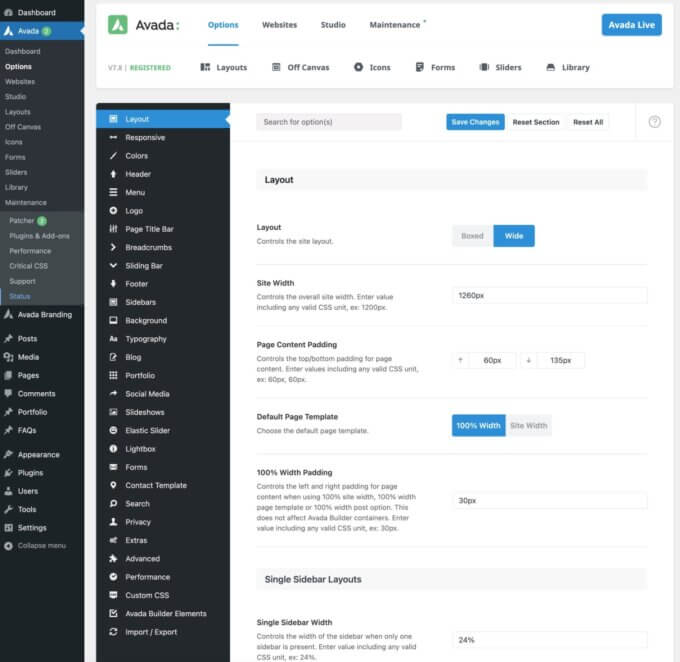Click the Colors brush icon
Viewport: 680px width, 662px height.
coord(113,156)
